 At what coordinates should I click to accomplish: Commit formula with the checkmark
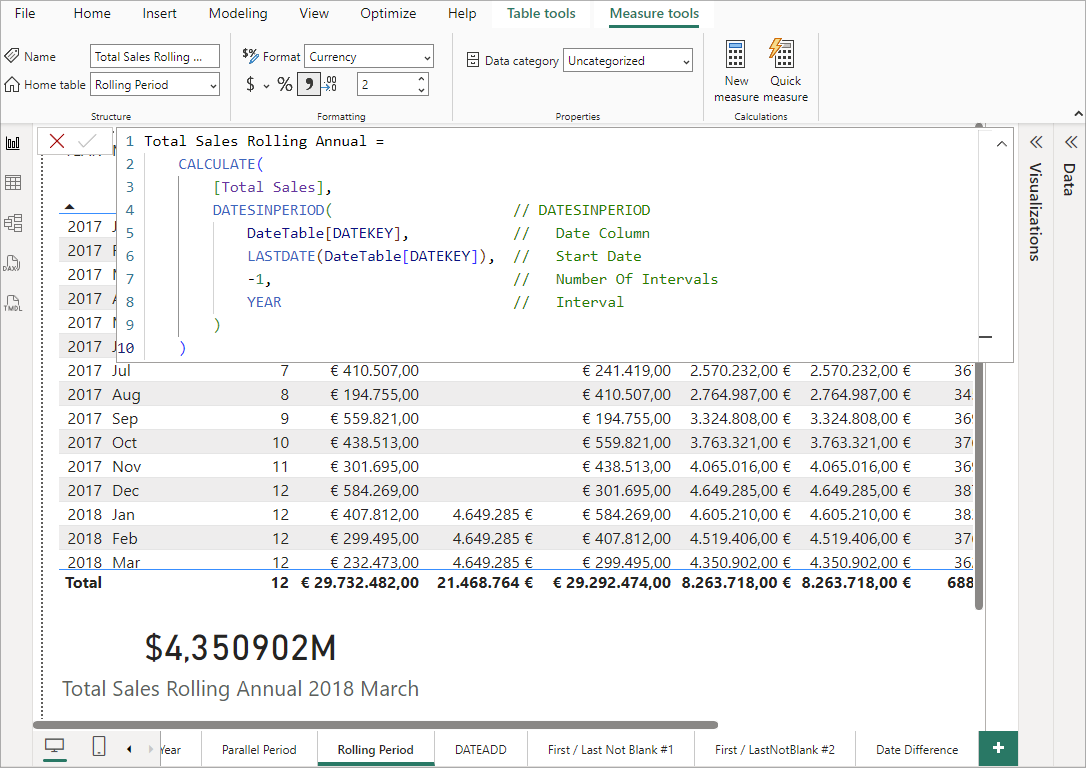coord(87,141)
